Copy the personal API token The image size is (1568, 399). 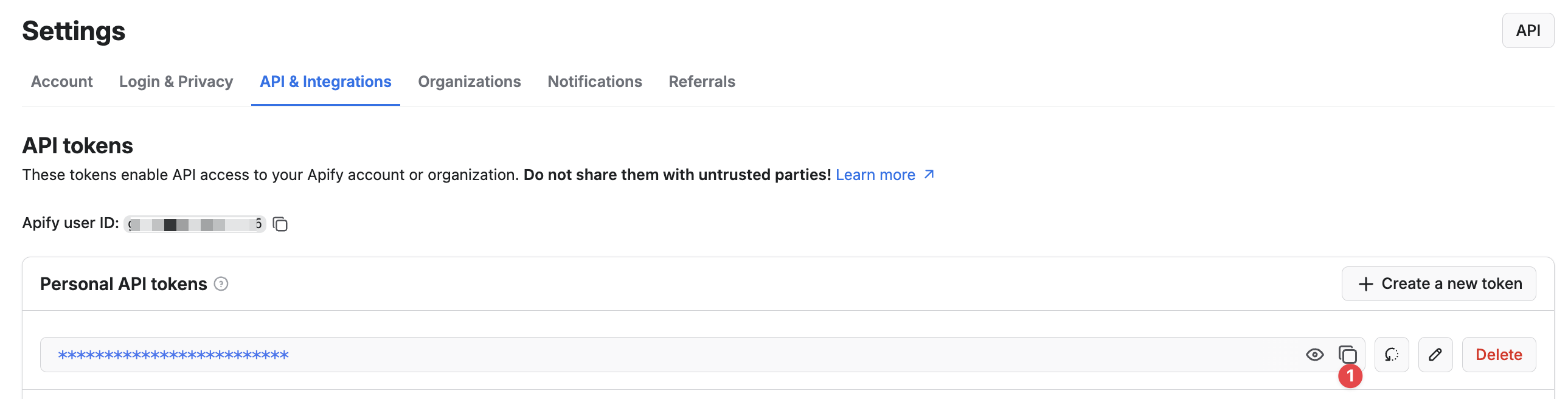[1347, 354]
